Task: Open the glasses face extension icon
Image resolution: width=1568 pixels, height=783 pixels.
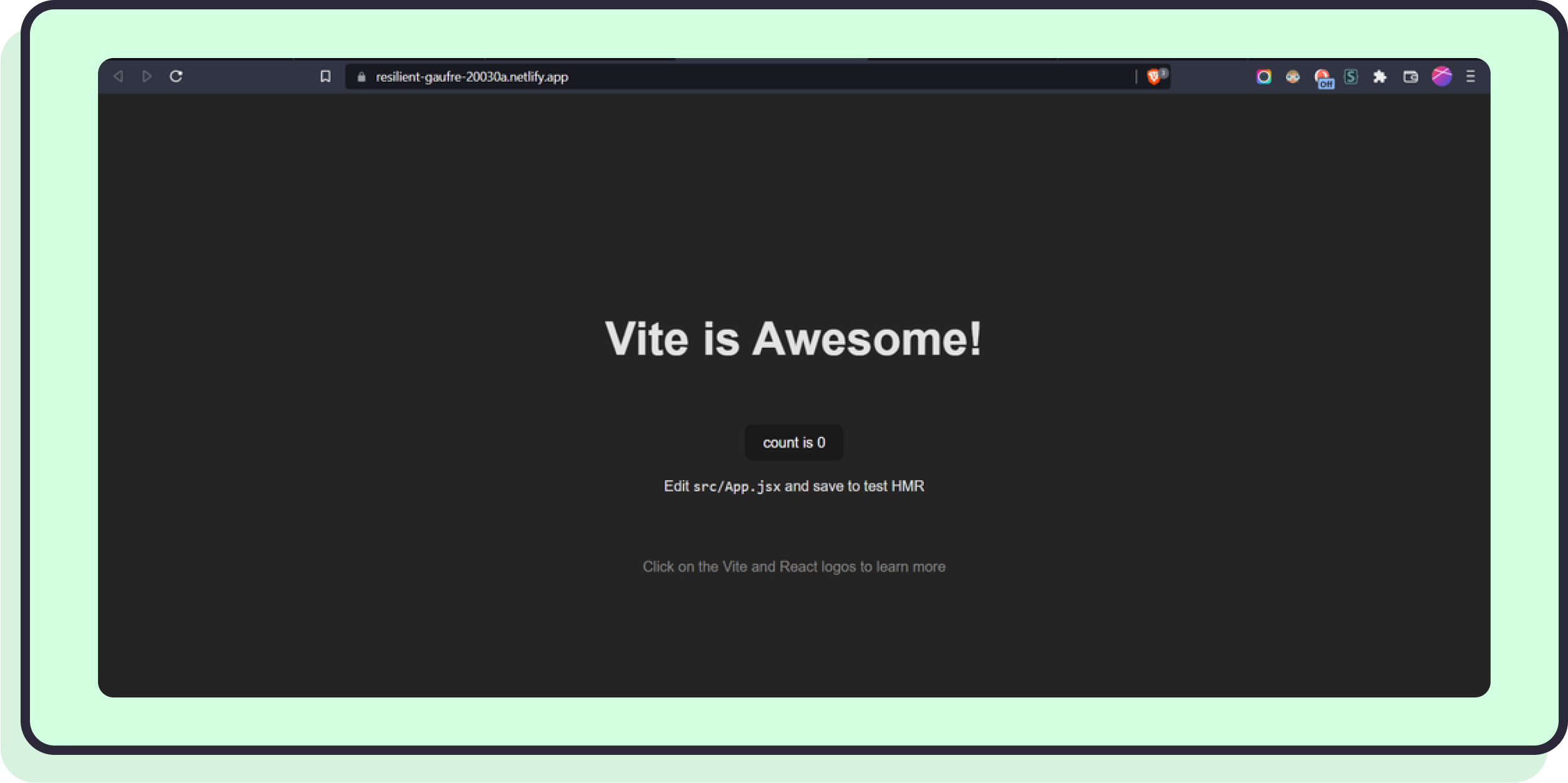Action: [1292, 77]
